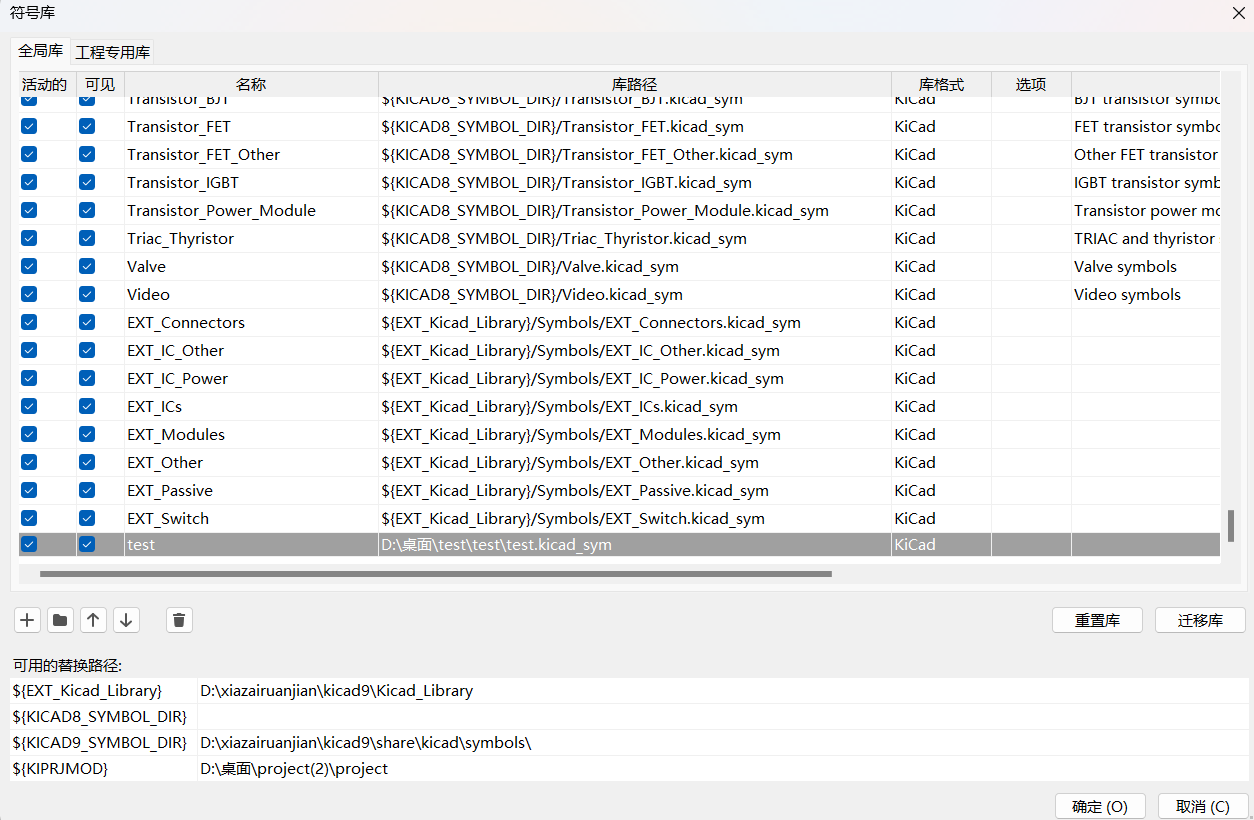Click the 迁移库 button
The width and height of the screenshot is (1254, 820).
coord(1199,620)
